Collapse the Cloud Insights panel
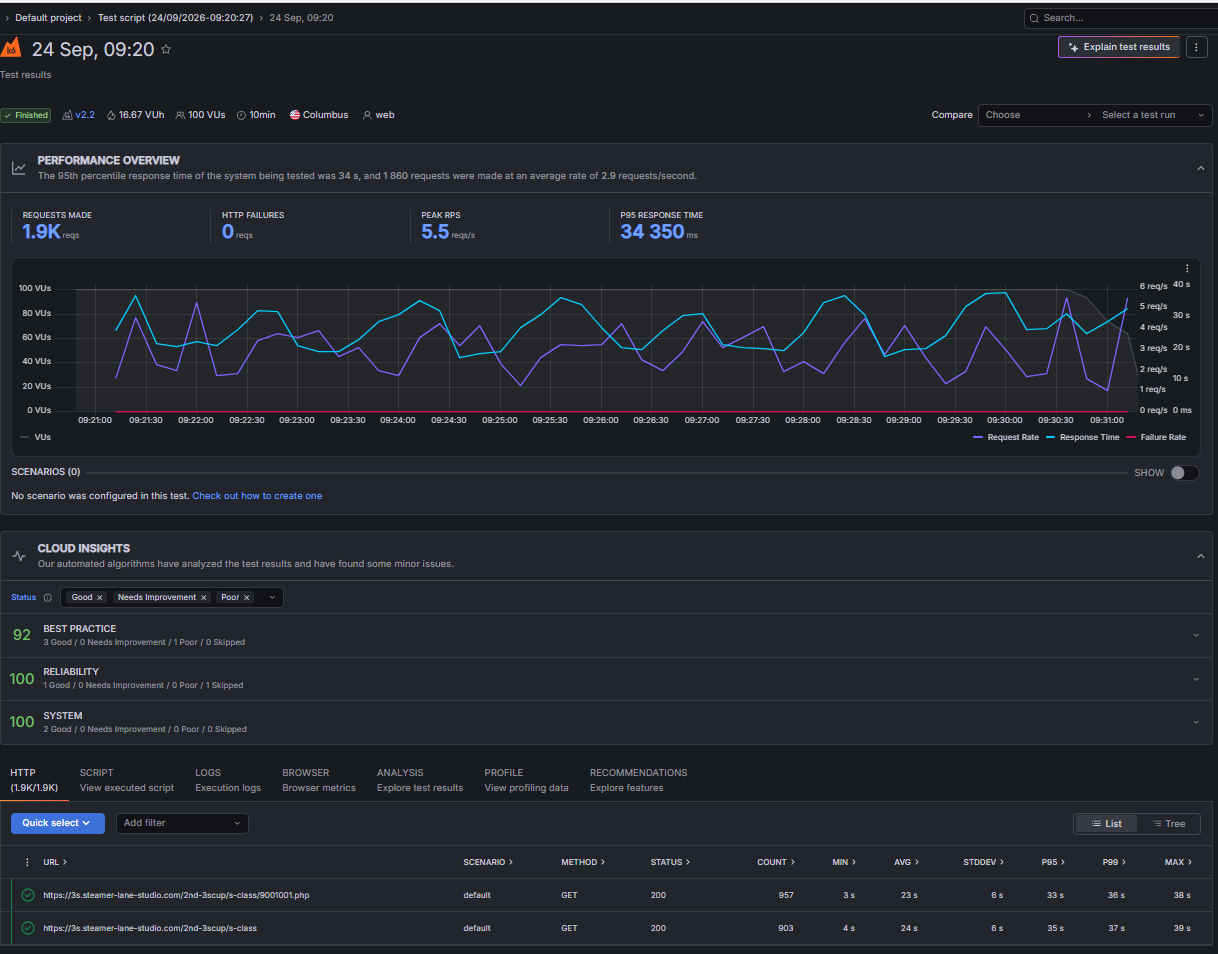The image size is (1218, 954). click(x=1201, y=556)
